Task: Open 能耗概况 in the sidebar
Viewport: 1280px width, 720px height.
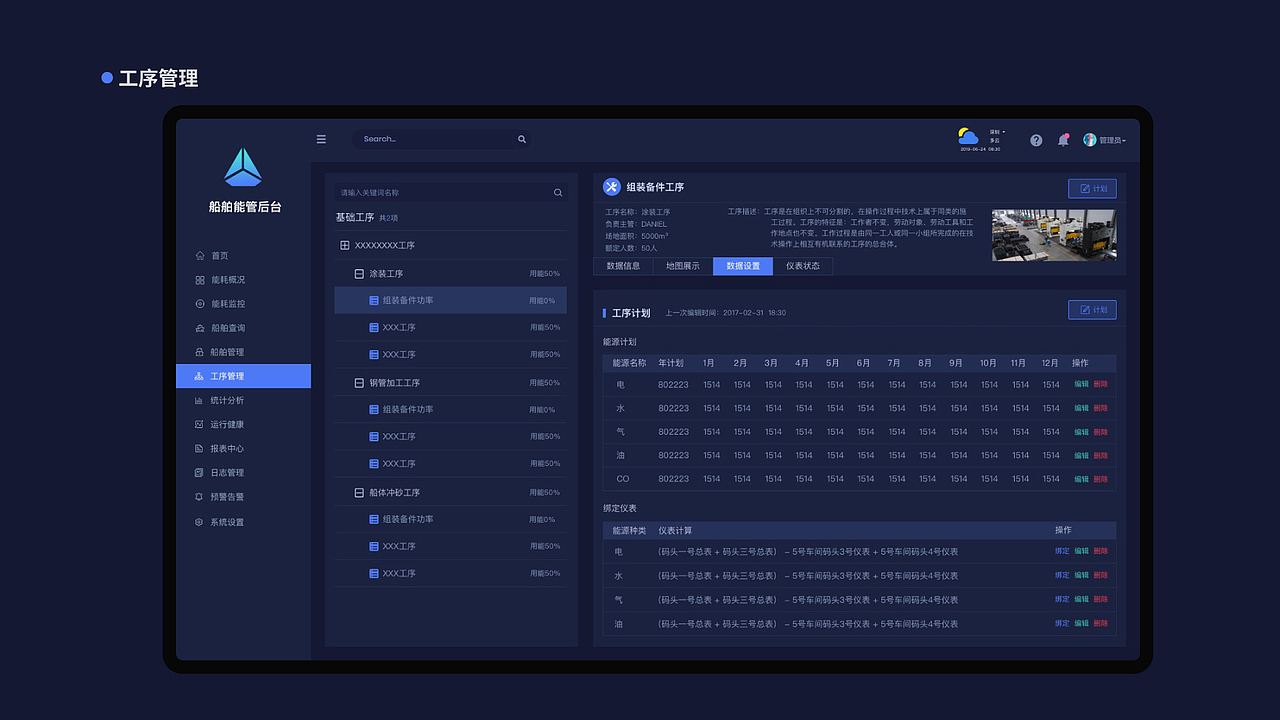Action: click(x=220, y=280)
